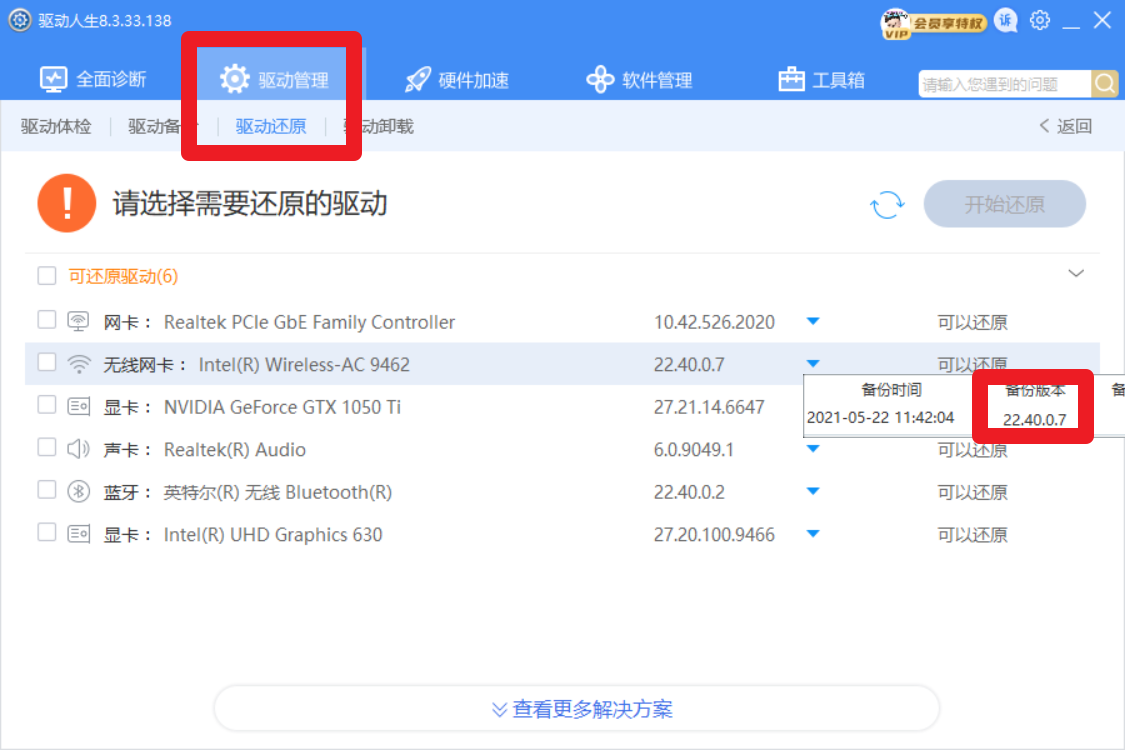Collapse version dropdown for Wireless-AC 22.40.0.7
This screenshot has width=1125, height=750.
coord(813,363)
